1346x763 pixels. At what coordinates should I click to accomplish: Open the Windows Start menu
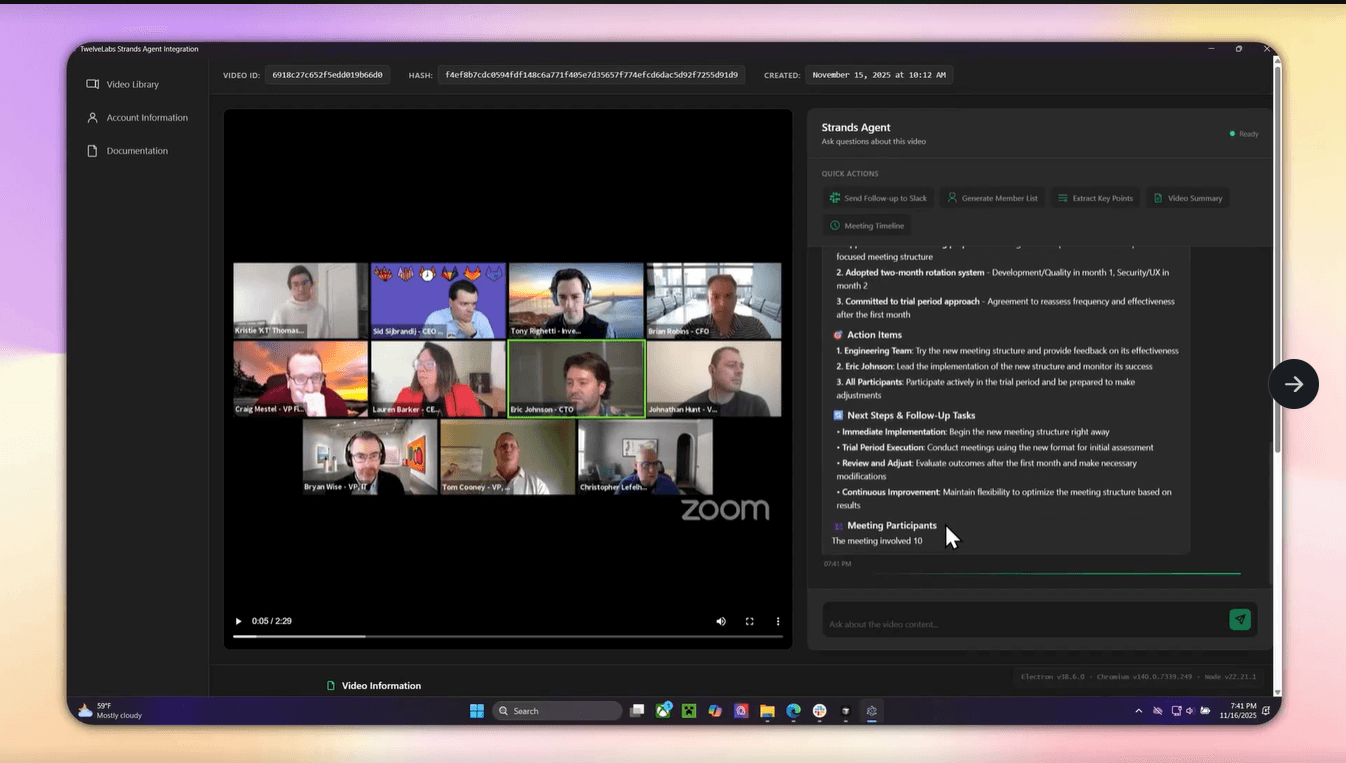[x=477, y=711]
